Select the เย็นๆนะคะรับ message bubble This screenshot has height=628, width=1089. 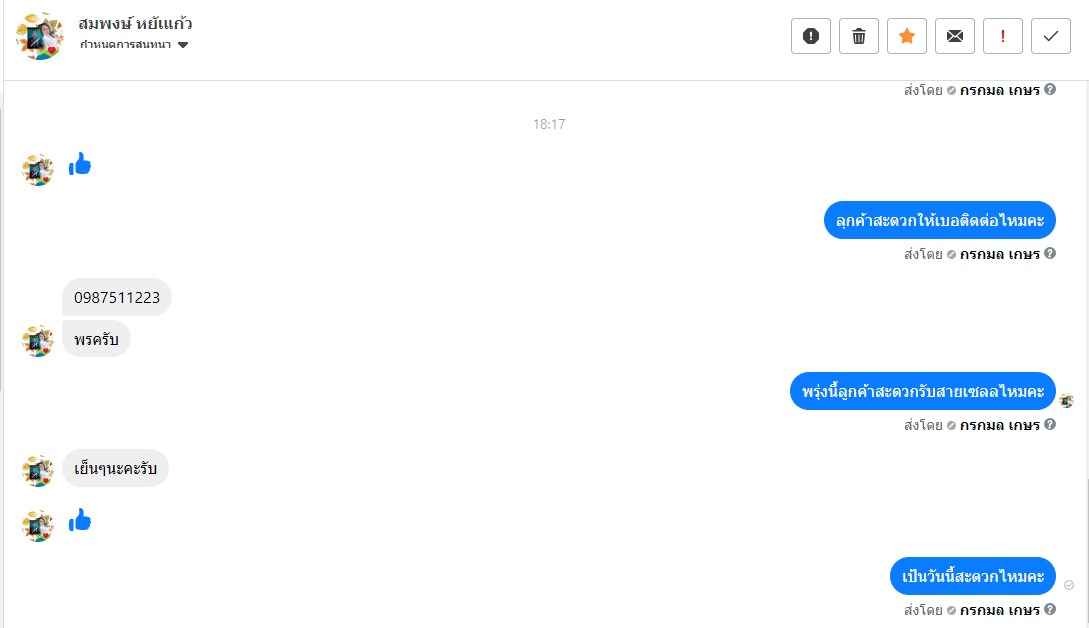115,468
